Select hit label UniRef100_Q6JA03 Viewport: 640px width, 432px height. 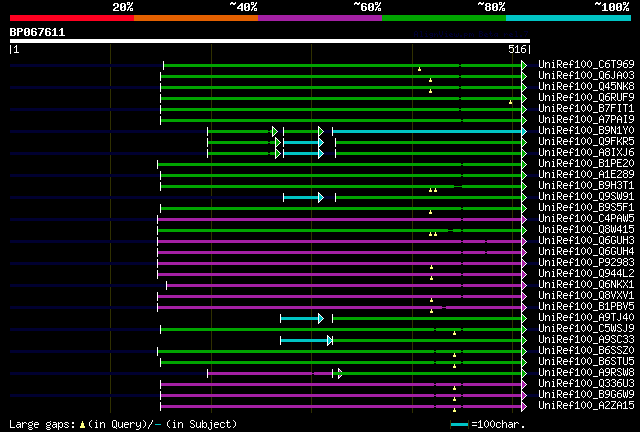pyautogui.click(x=586, y=75)
